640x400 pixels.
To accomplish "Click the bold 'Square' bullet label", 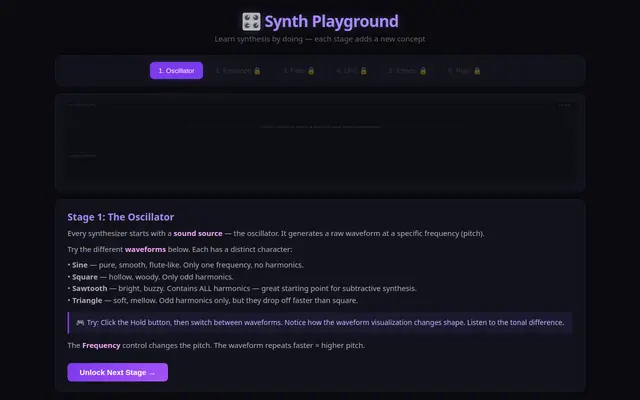I will (85, 277).
